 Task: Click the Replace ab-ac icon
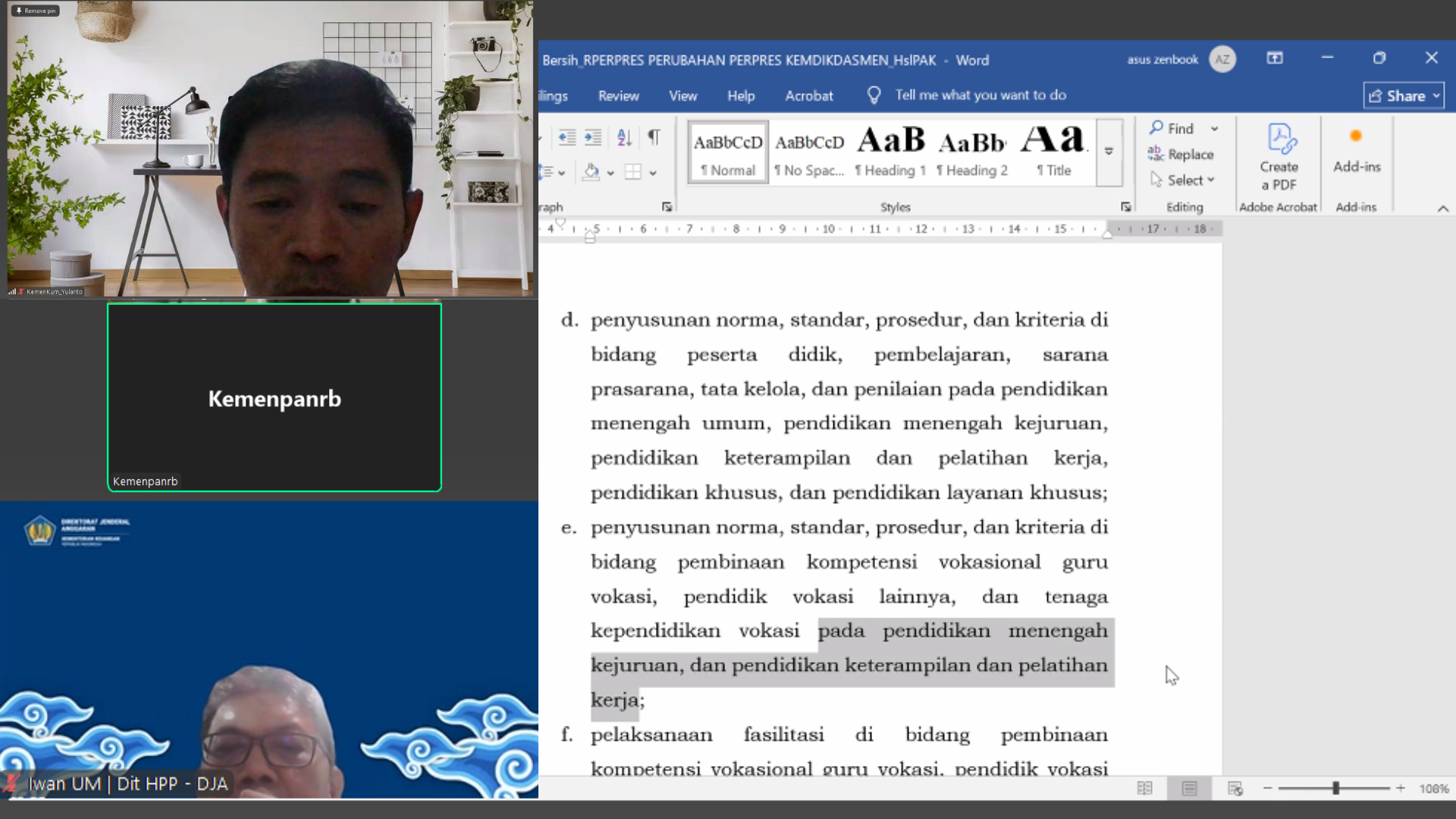(1155, 153)
